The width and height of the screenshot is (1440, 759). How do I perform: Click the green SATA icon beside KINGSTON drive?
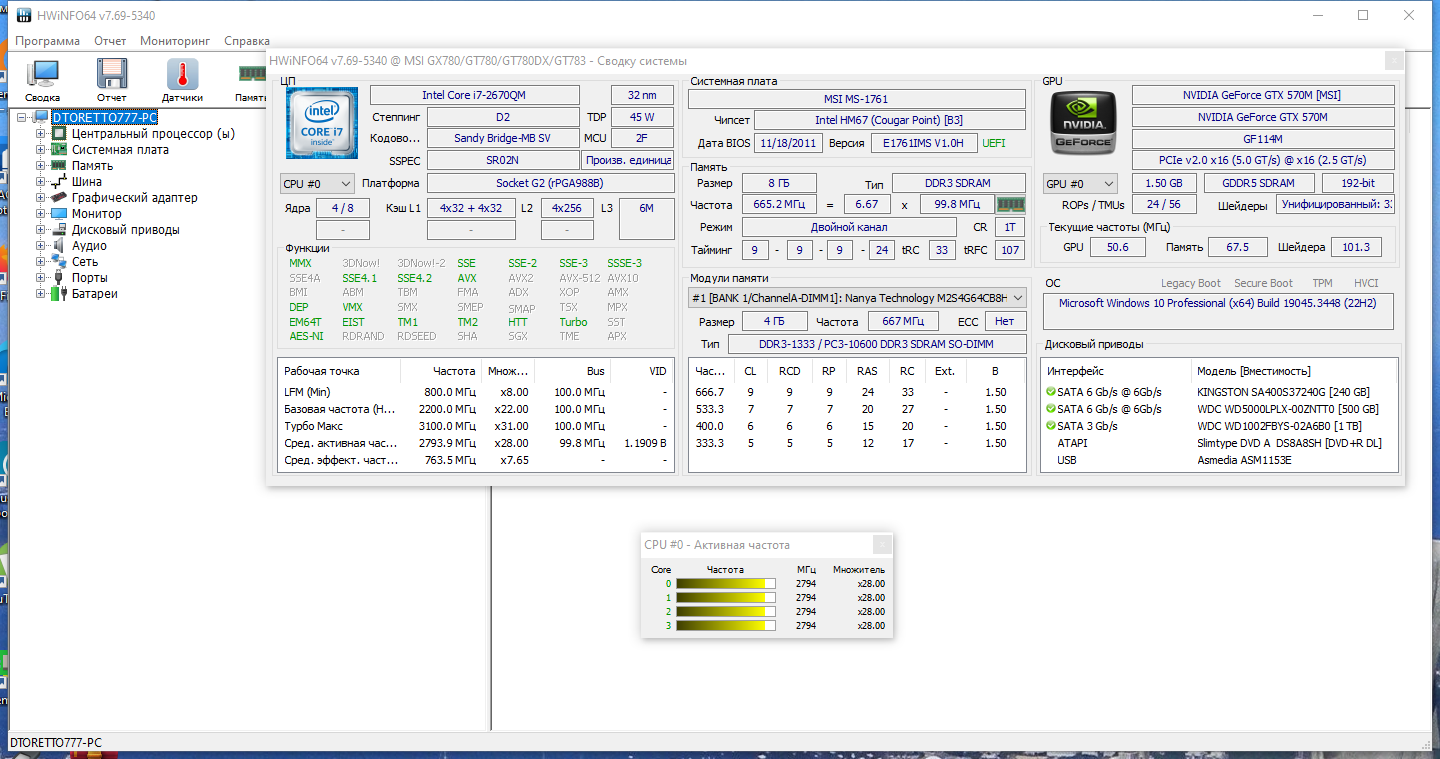[x=1050, y=391]
